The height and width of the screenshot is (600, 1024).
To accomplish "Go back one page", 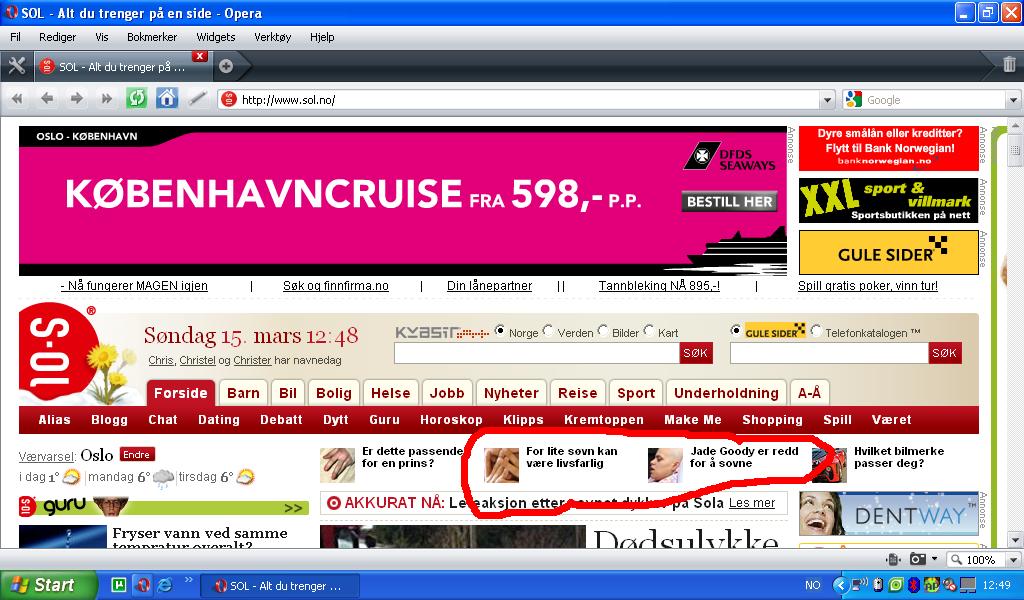I will [x=46, y=99].
